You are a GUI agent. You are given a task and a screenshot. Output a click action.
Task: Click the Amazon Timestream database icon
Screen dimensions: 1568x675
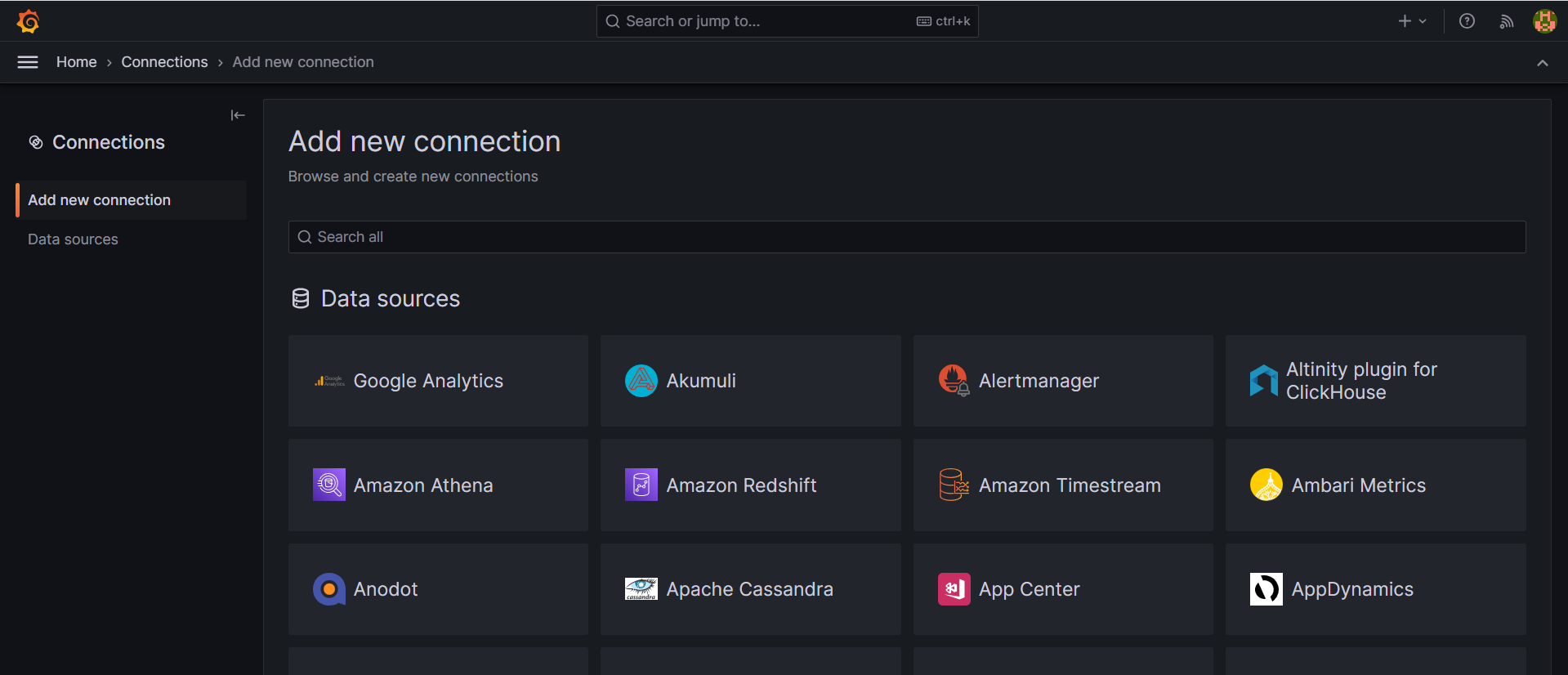click(x=954, y=485)
